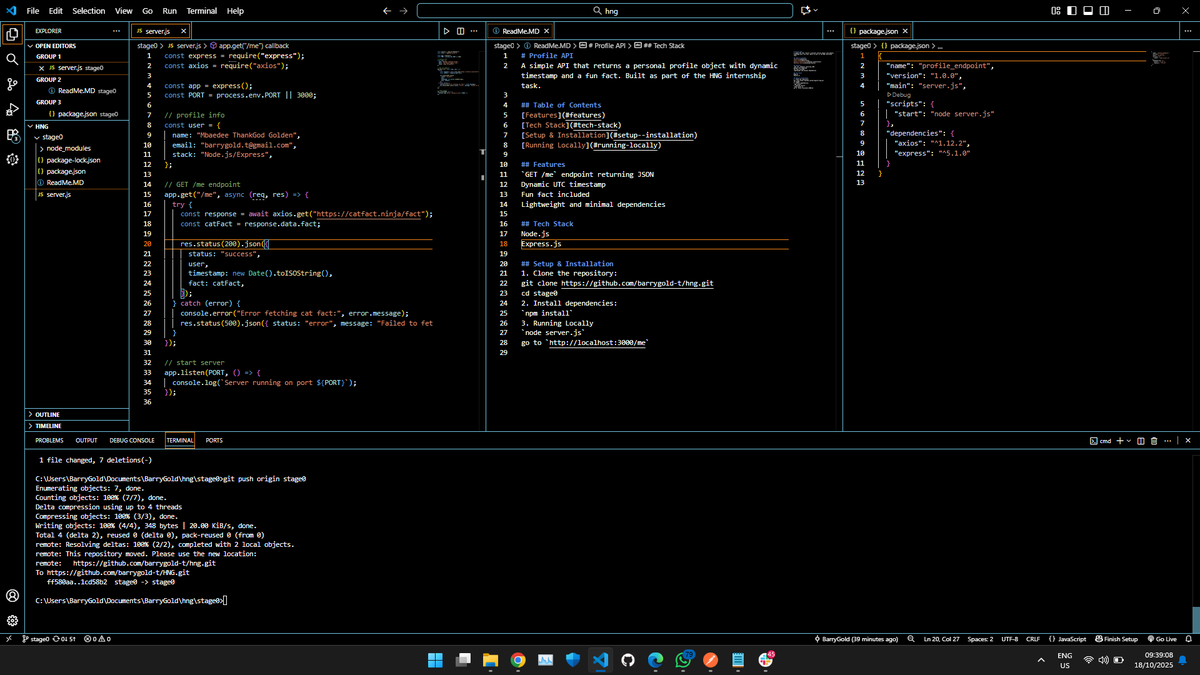Screen dimensions: 1200x675
Task: Open the Source Control view
Action: (11, 85)
